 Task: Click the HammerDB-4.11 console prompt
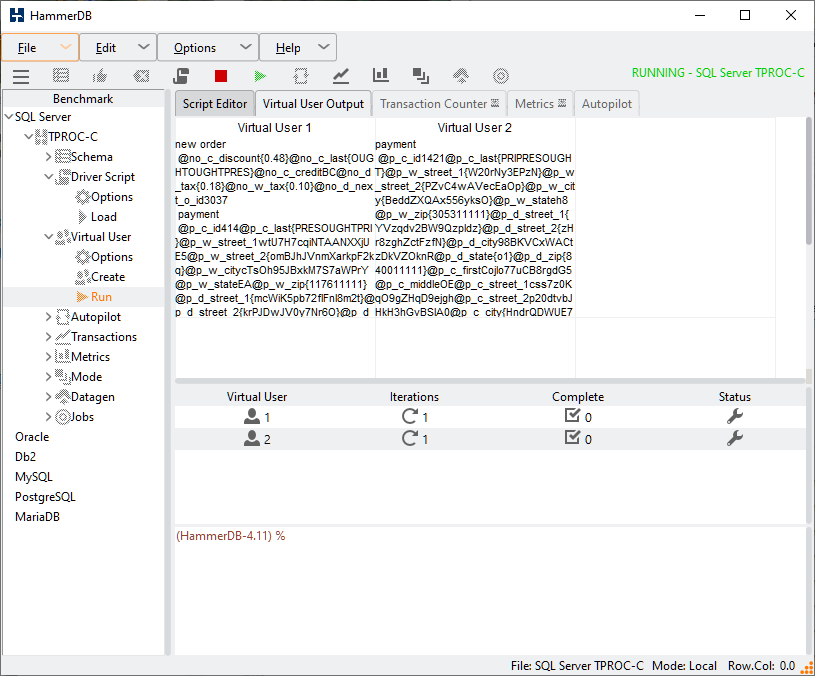click(230, 536)
